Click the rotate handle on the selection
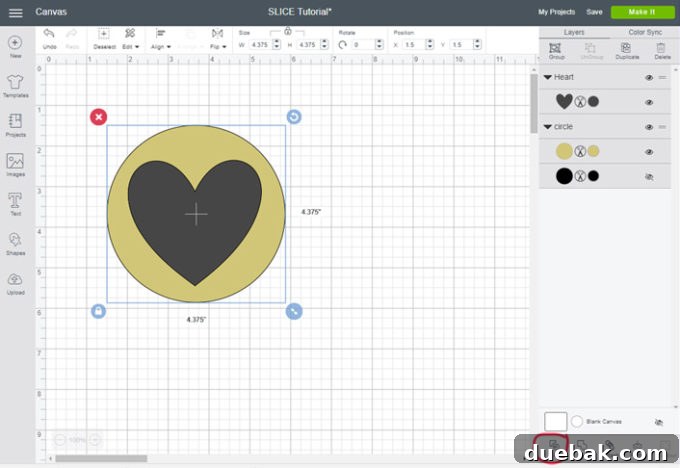This screenshot has width=680, height=468. (x=294, y=117)
